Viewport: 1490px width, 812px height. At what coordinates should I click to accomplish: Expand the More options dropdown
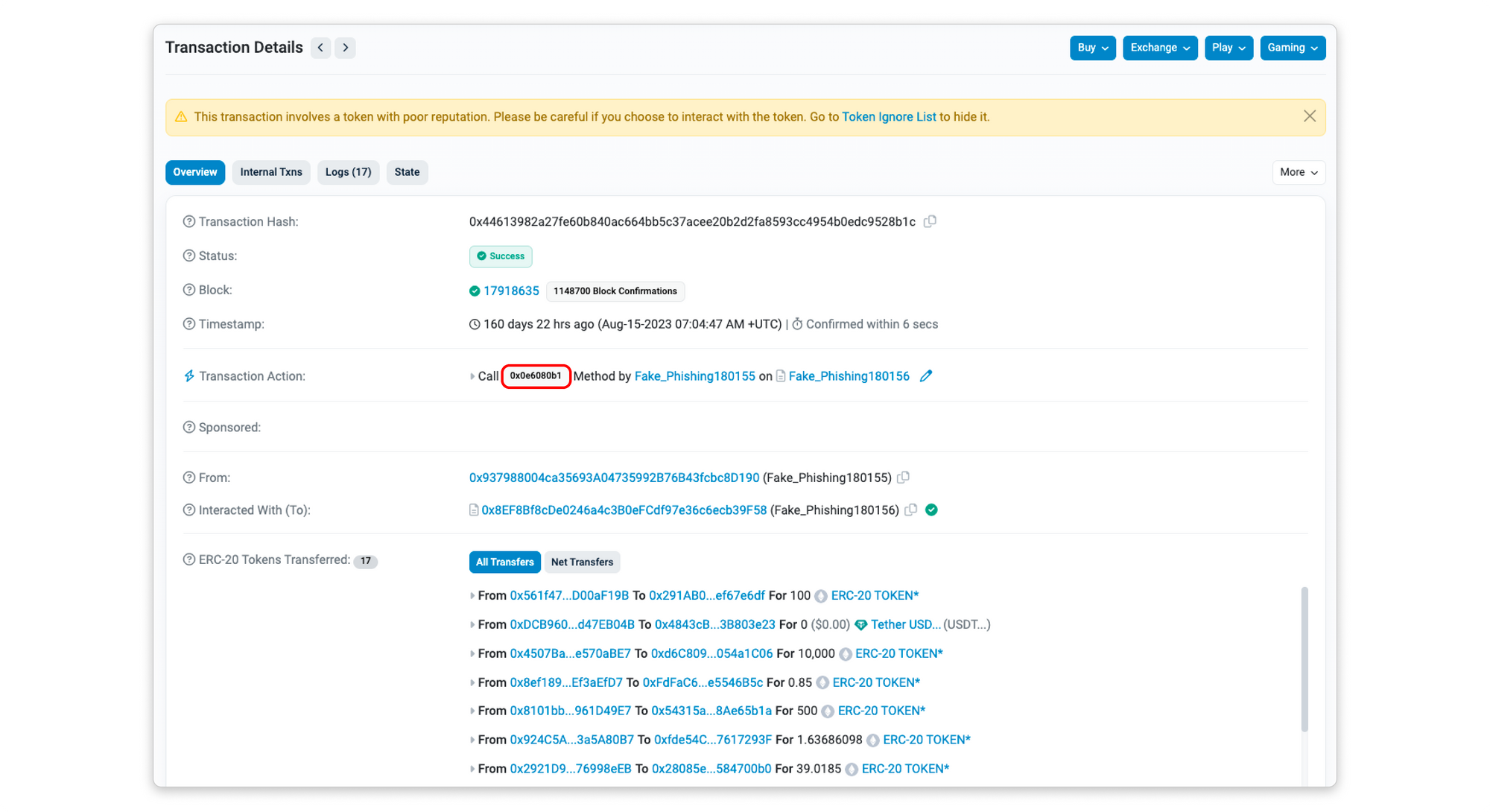1298,172
